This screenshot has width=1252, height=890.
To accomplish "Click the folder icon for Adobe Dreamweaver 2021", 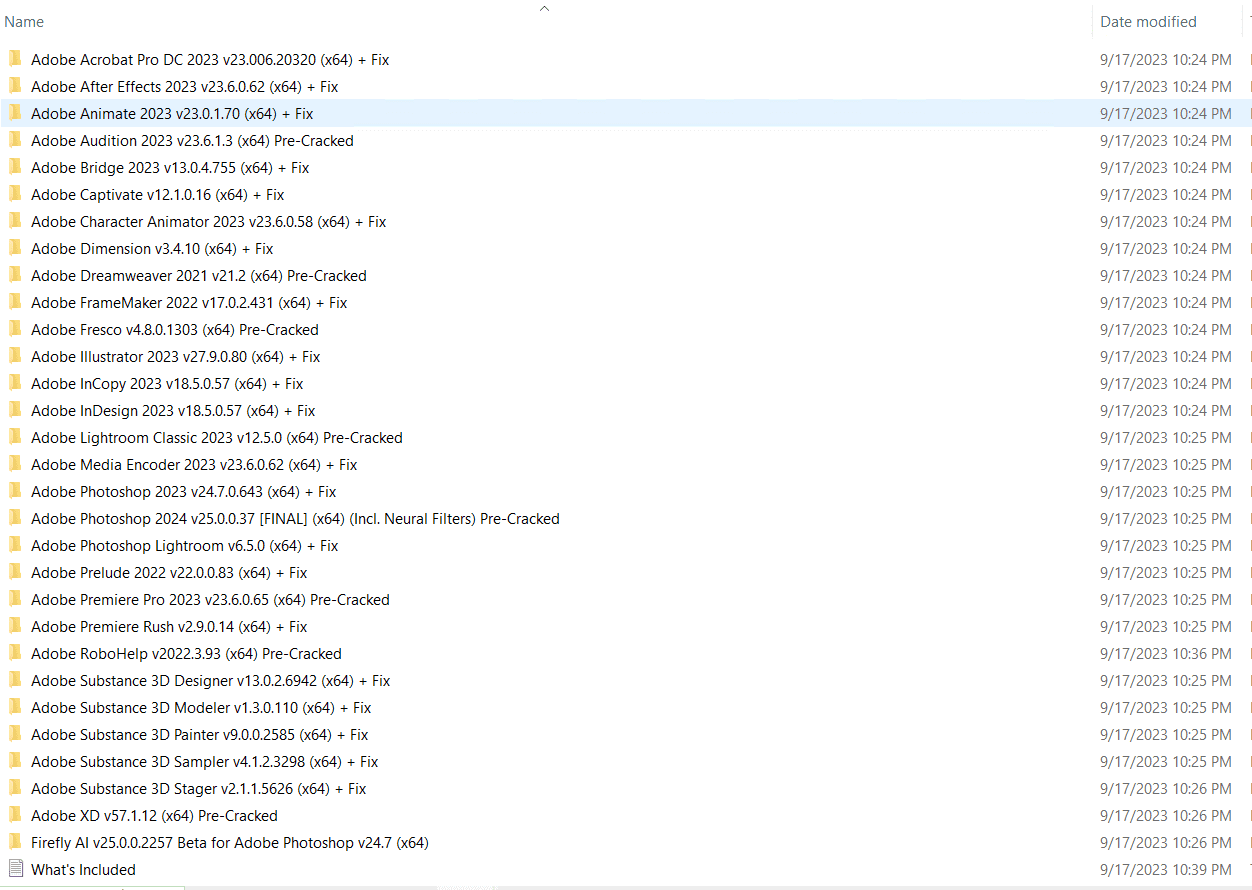I will point(15,275).
